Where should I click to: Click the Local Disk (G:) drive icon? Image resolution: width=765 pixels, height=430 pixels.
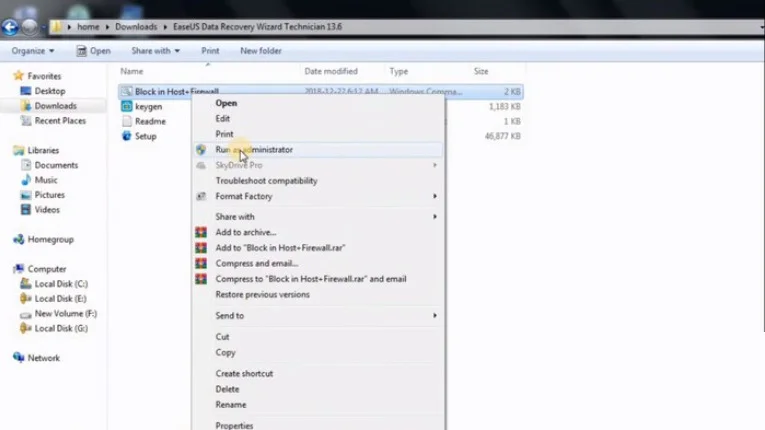[x=25, y=328]
